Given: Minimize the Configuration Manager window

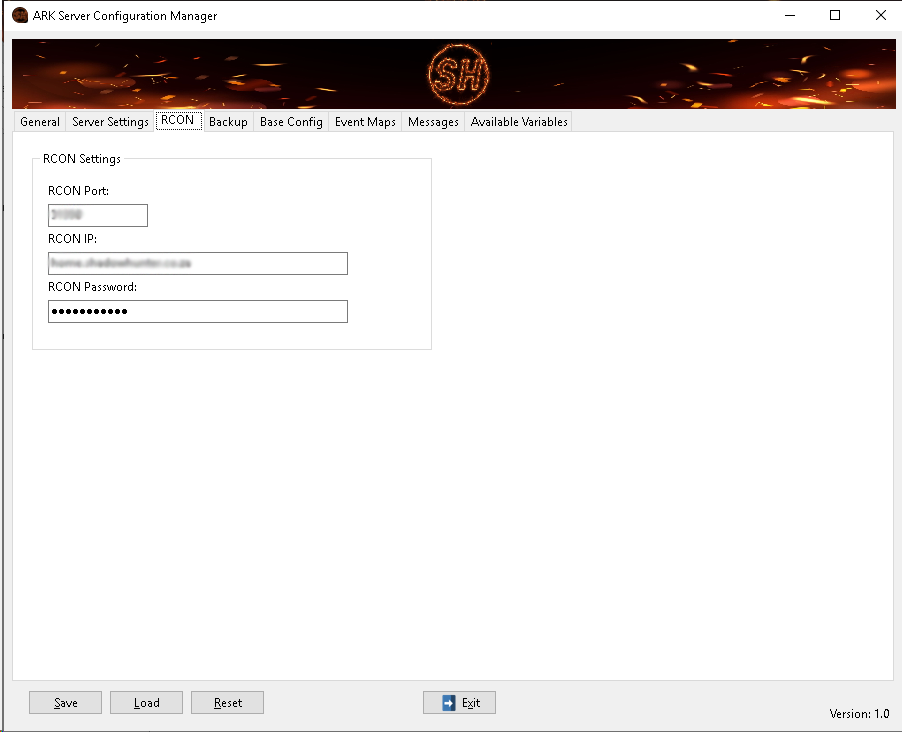Looking at the screenshot, I should pyautogui.click(x=789, y=15).
